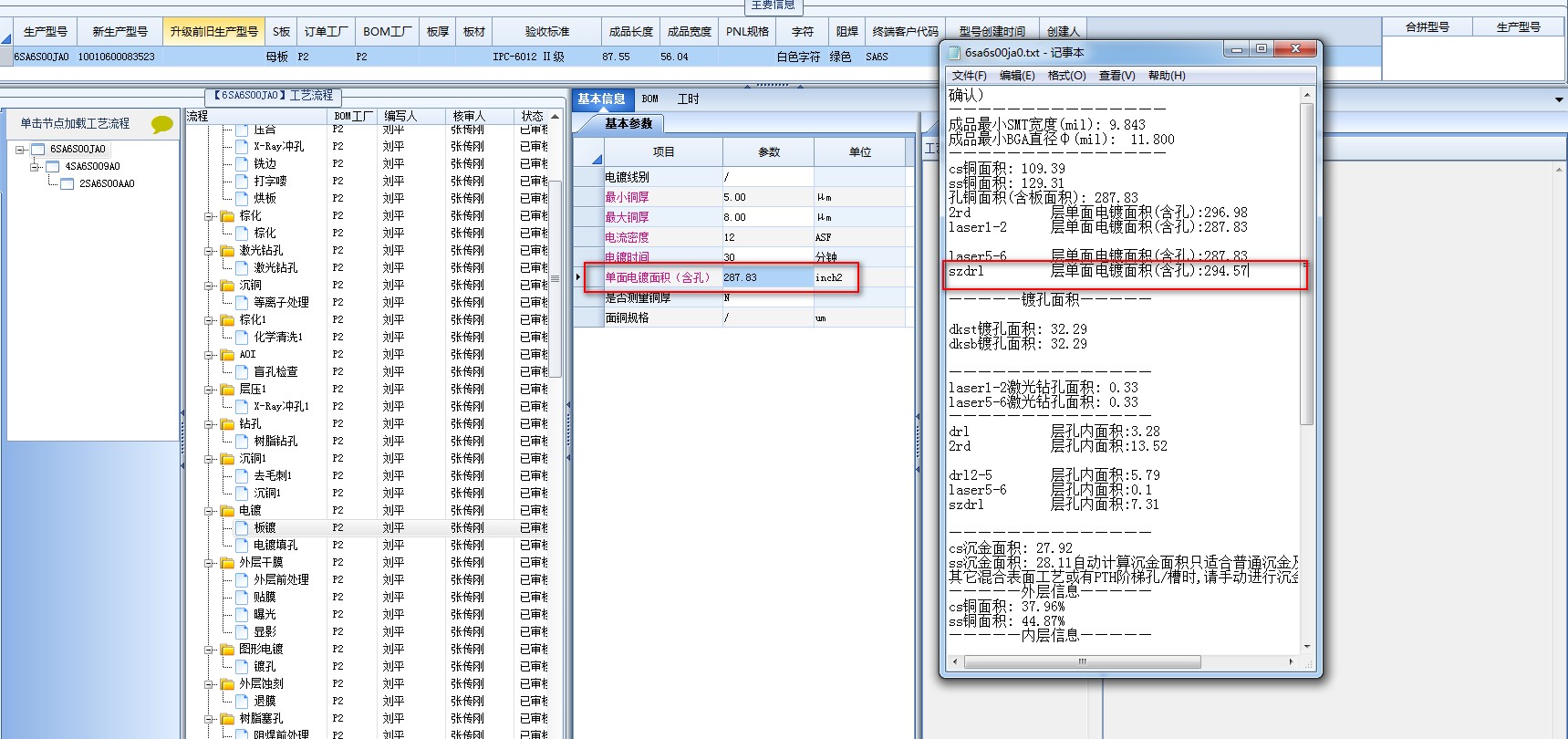
Task: Click the document icon of 铣边
Action: click(243, 164)
